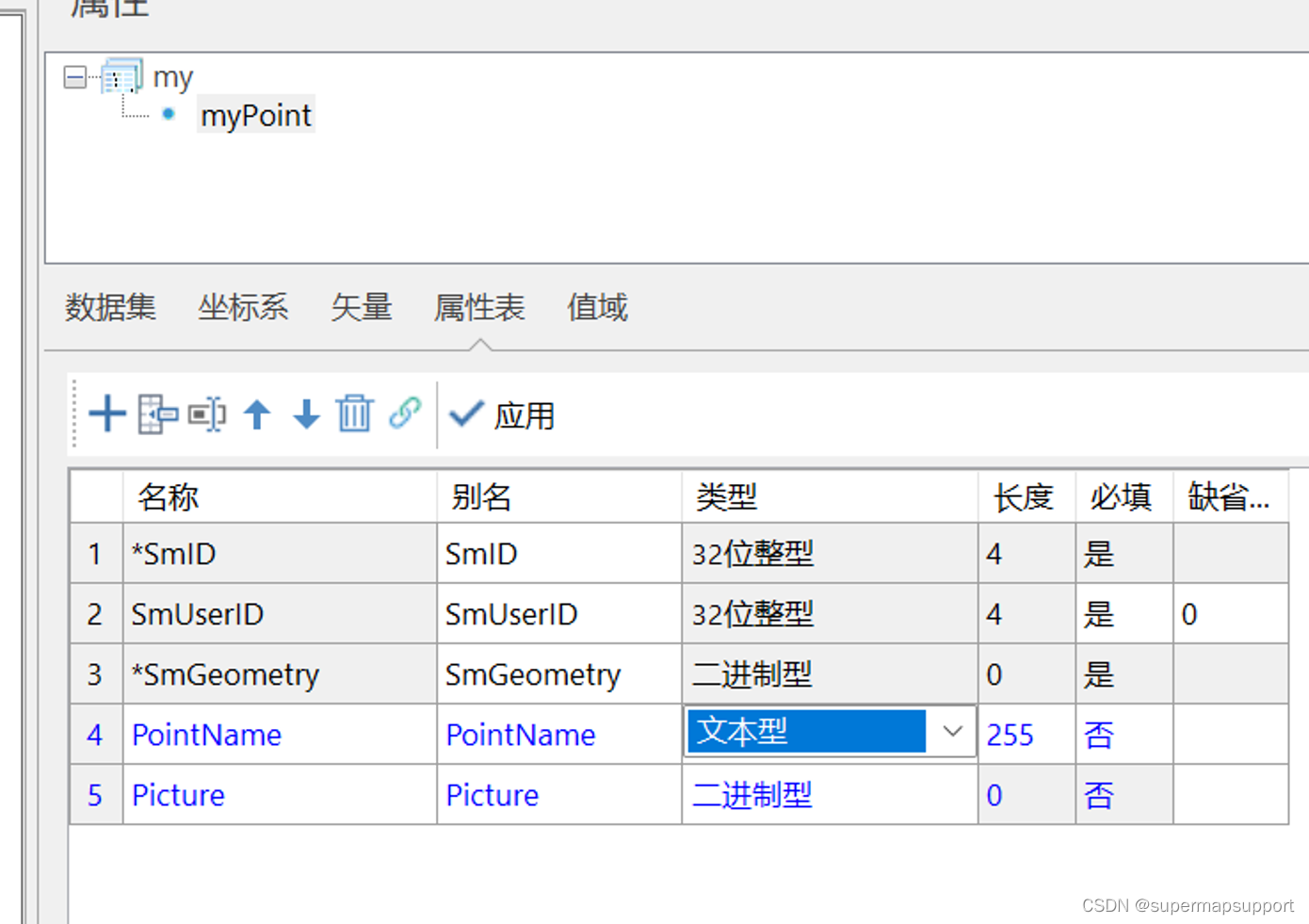Open the 文本型 type dropdown for PointName

953,732
